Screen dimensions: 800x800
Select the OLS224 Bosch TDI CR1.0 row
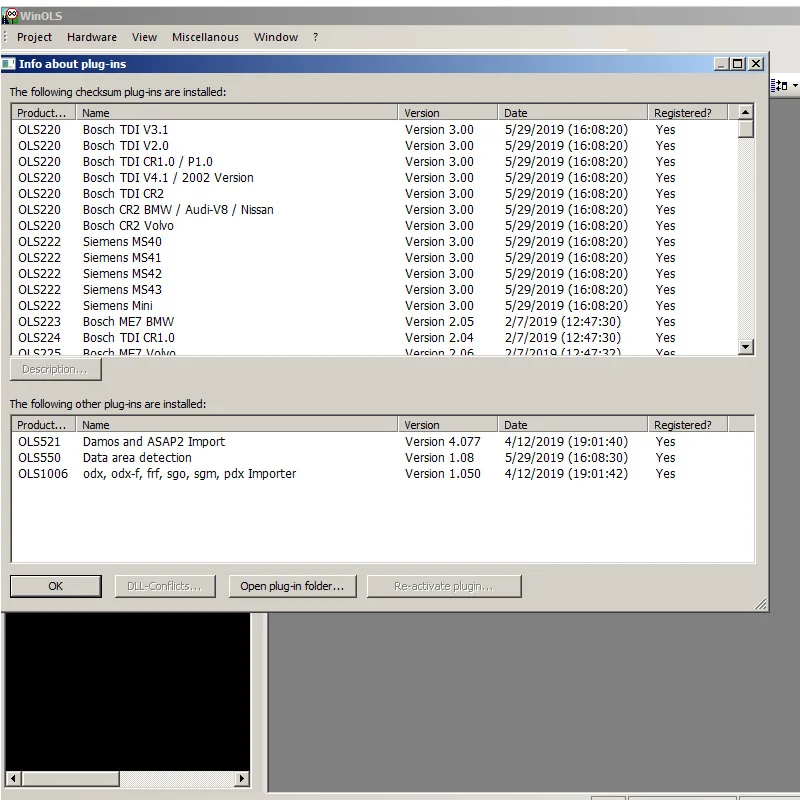click(374, 338)
